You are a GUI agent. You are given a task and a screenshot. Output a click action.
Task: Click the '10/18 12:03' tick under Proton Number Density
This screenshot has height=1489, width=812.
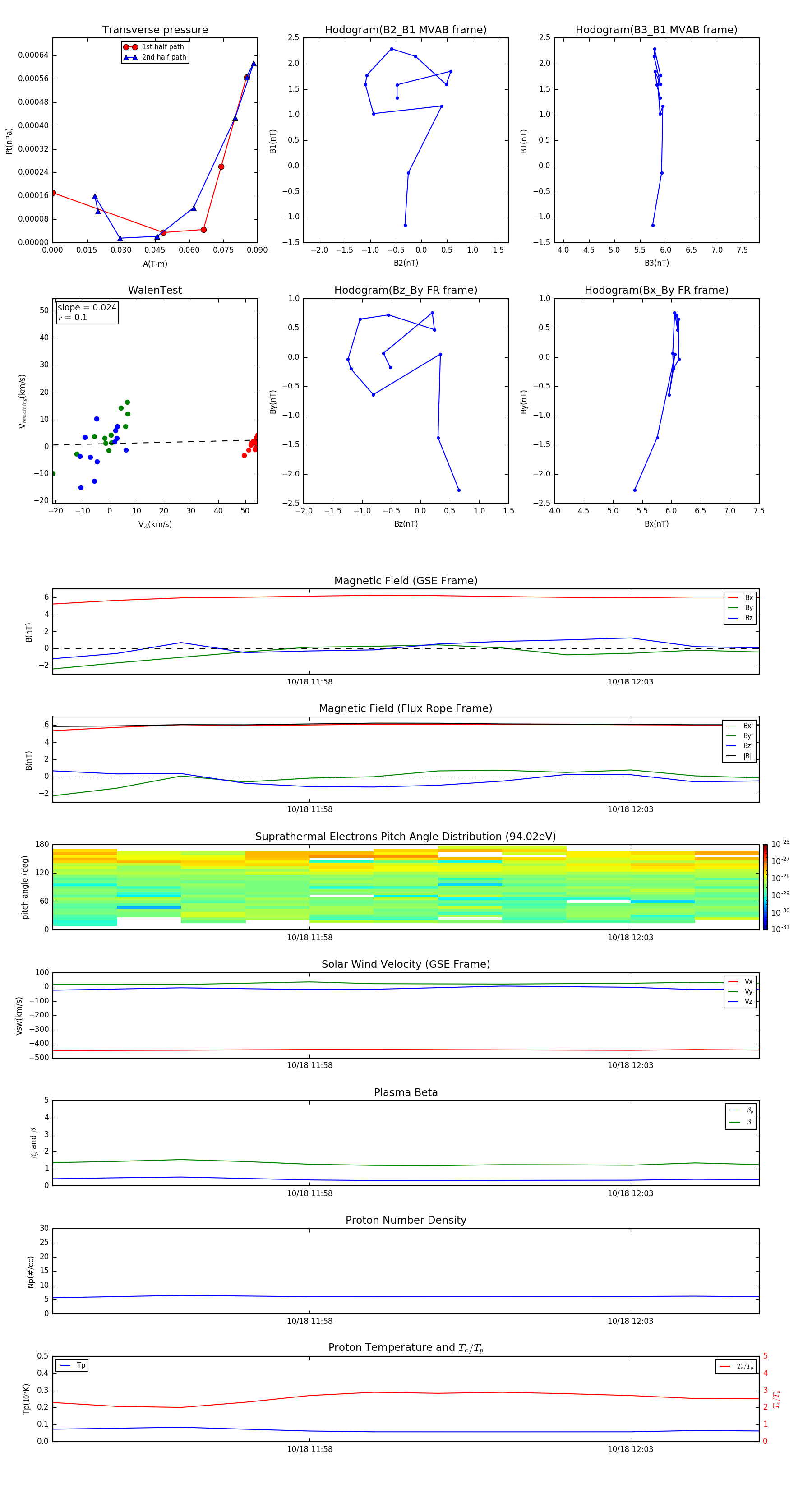click(630, 1321)
